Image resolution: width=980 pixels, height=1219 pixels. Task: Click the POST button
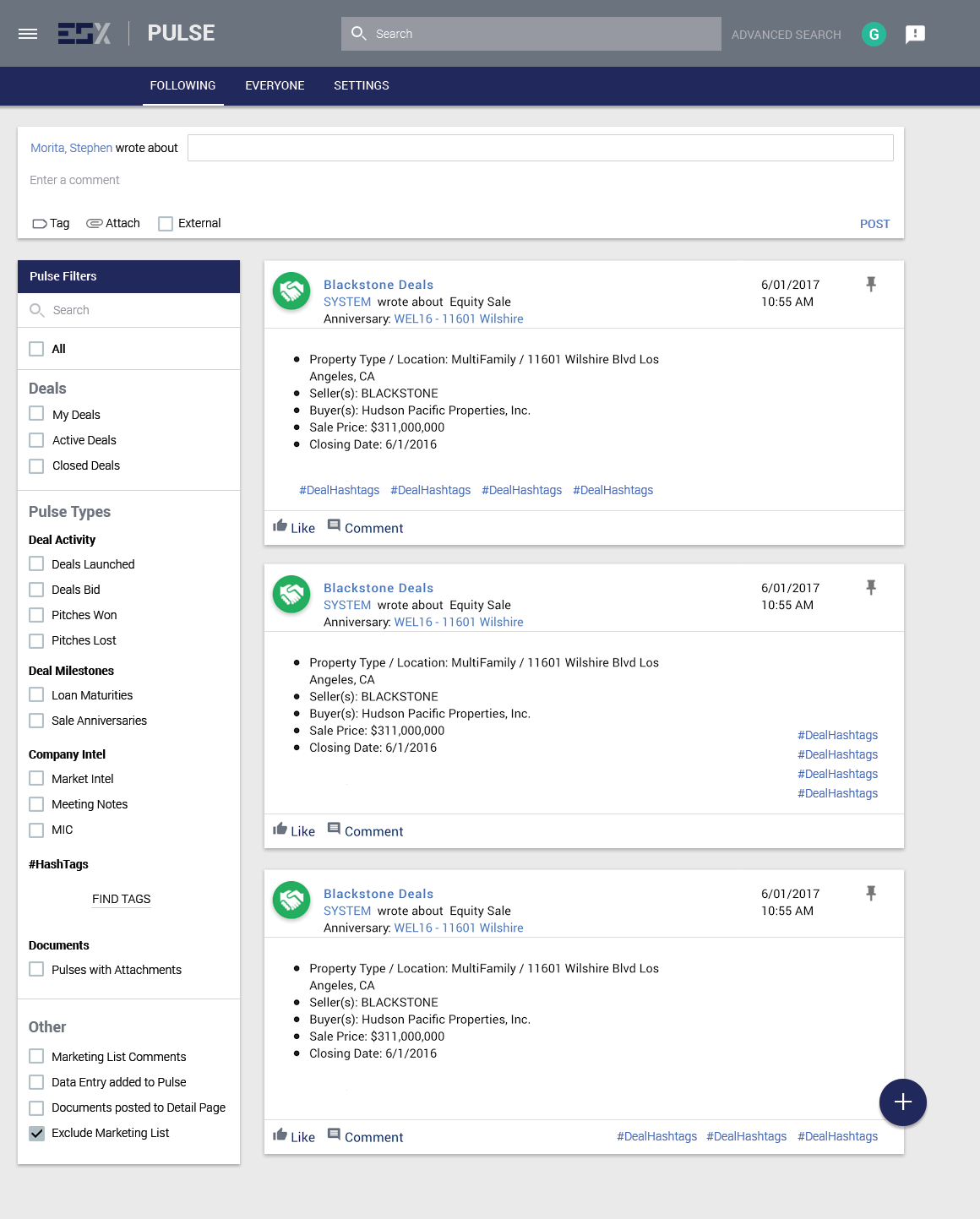[x=875, y=224]
